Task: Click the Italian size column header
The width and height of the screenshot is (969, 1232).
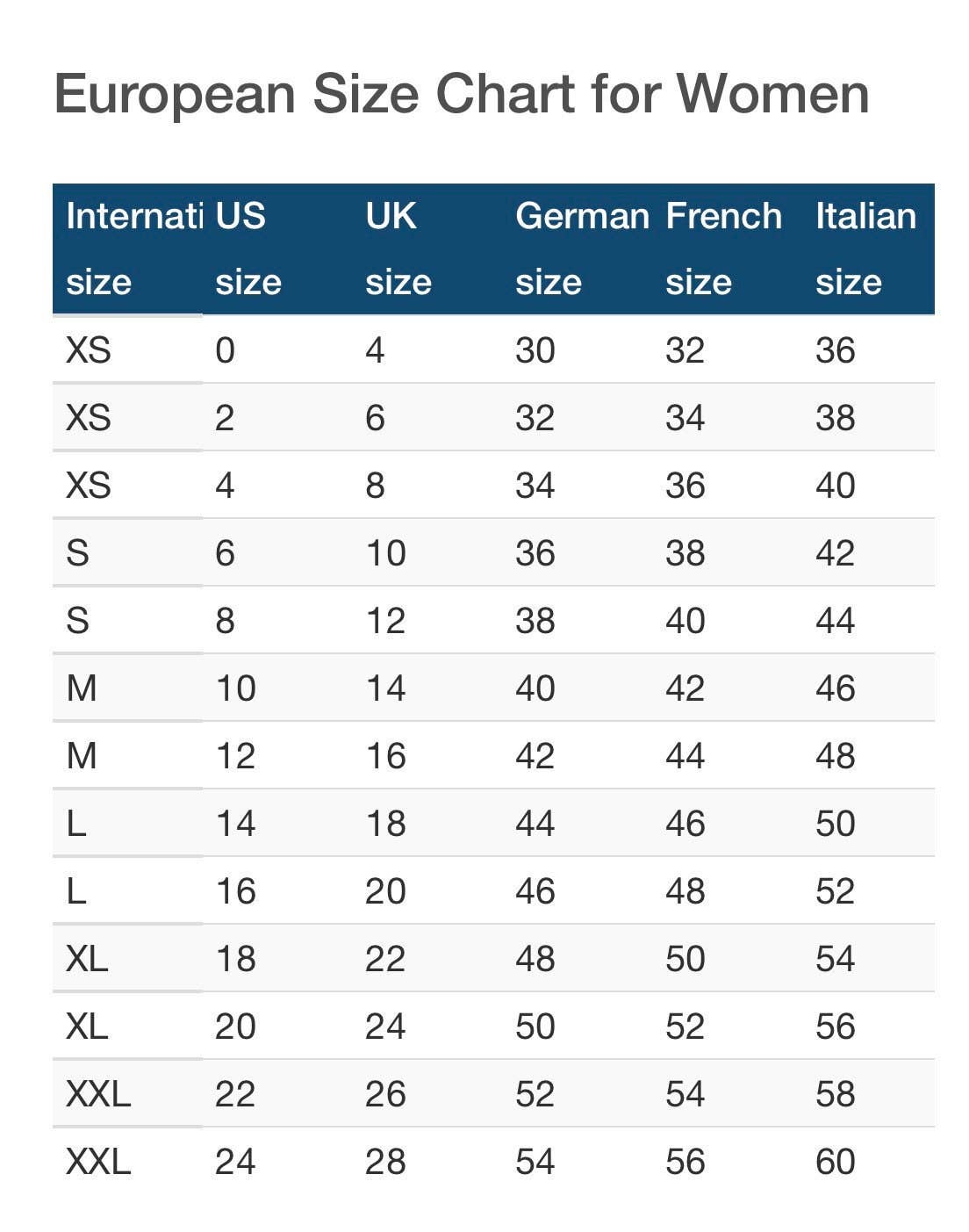Action: [x=865, y=249]
